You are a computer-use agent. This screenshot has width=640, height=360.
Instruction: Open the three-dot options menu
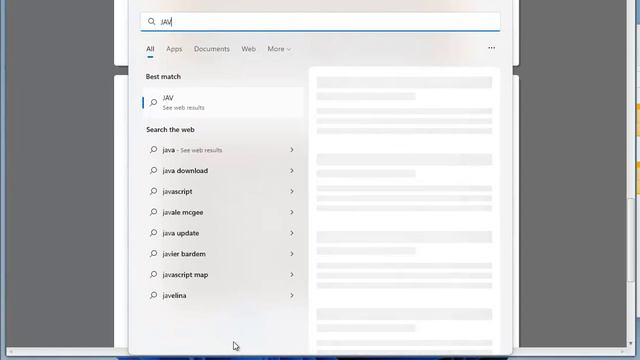click(x=491, y=48)
